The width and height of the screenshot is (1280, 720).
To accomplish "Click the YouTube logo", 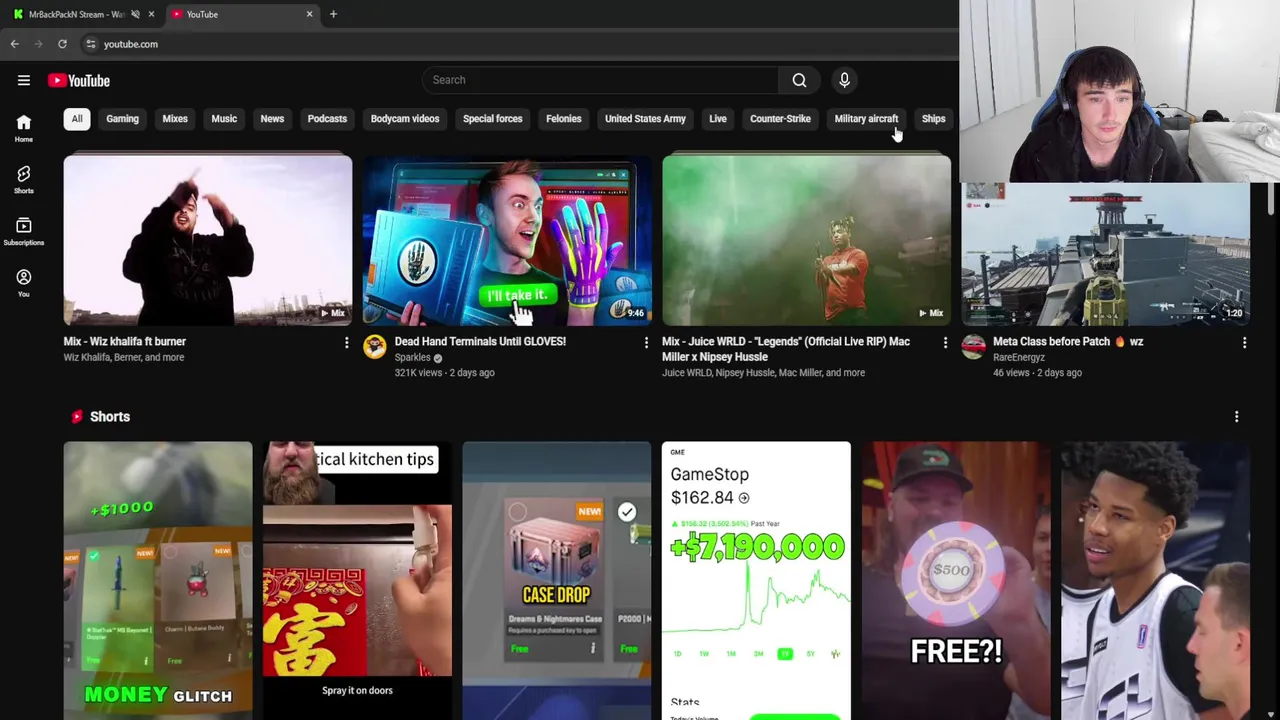I will pos(79,80).
